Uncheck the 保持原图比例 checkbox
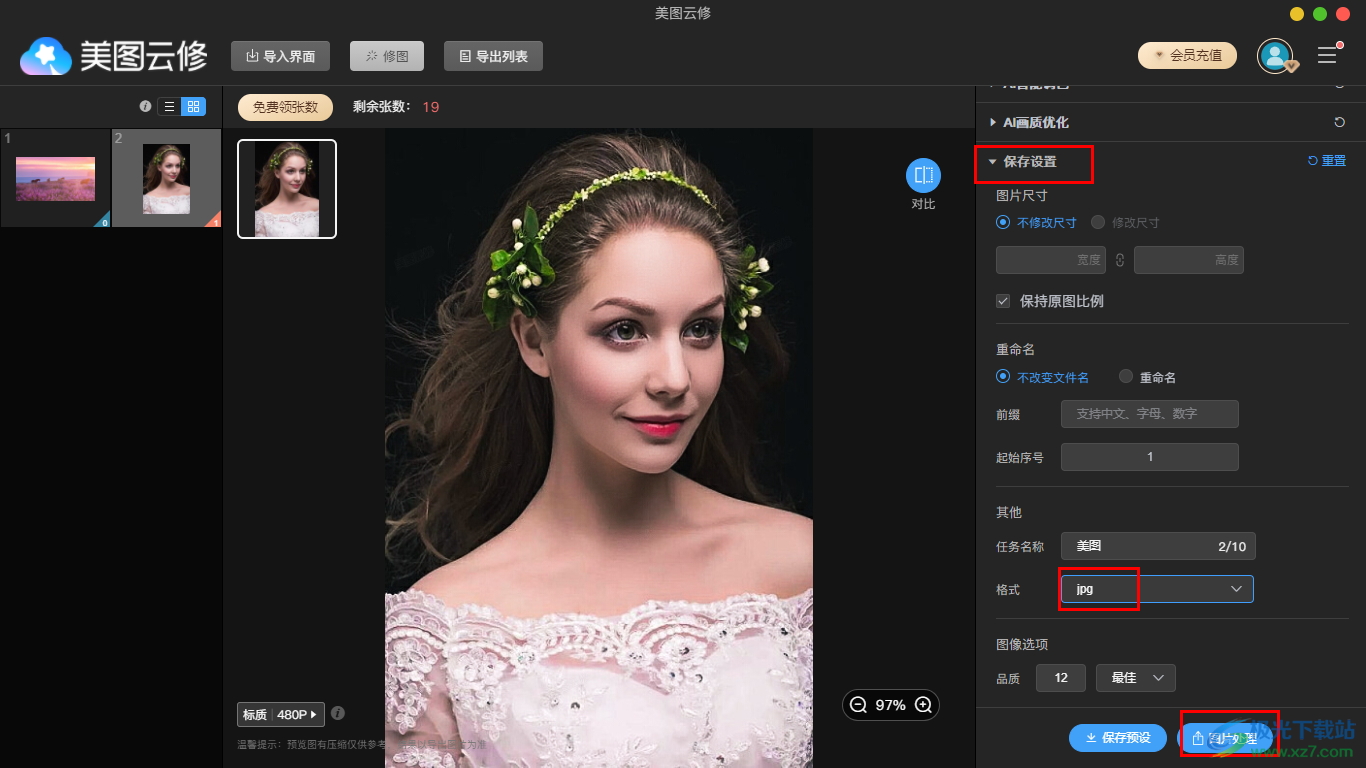 coord(1003,301)
